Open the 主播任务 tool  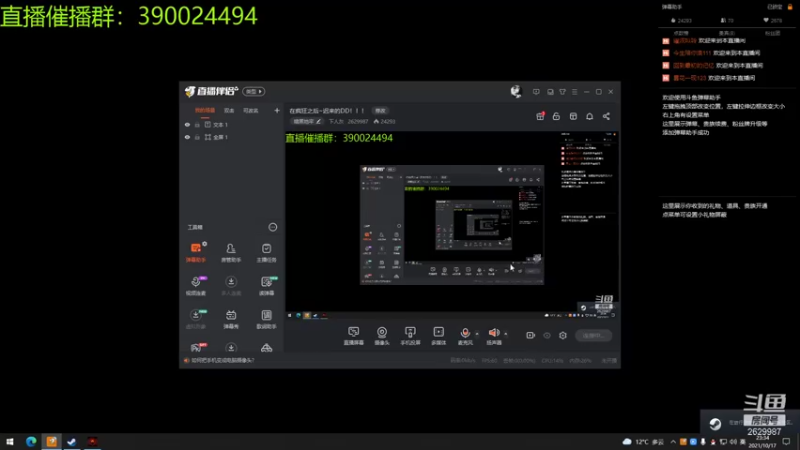click(266, 253)
